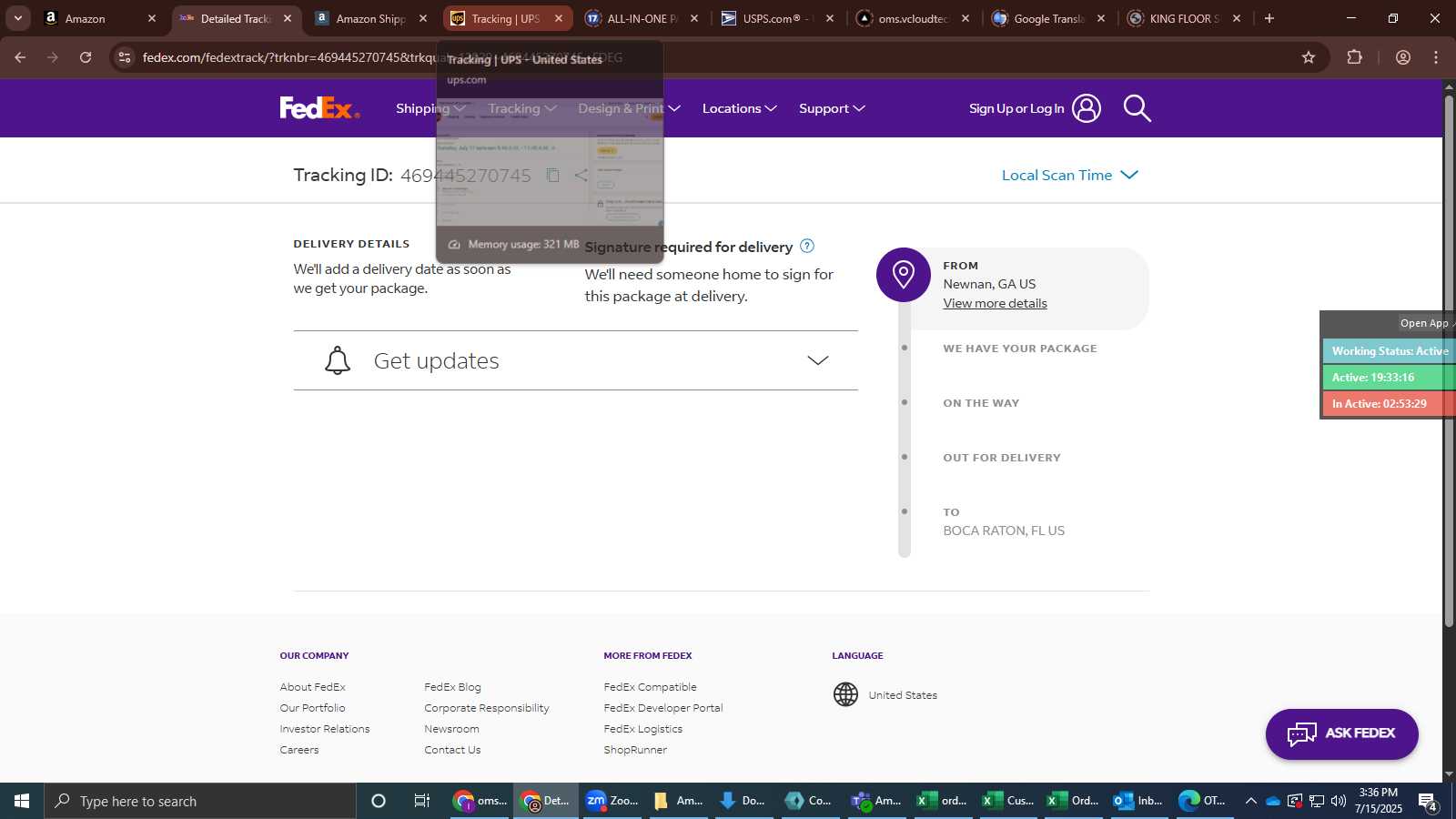Image resolution: width=1456 pixels, height=819 pixels.
Task: Open the Microsoft Teams taskbar icon
Action: [x=875, y=801]
